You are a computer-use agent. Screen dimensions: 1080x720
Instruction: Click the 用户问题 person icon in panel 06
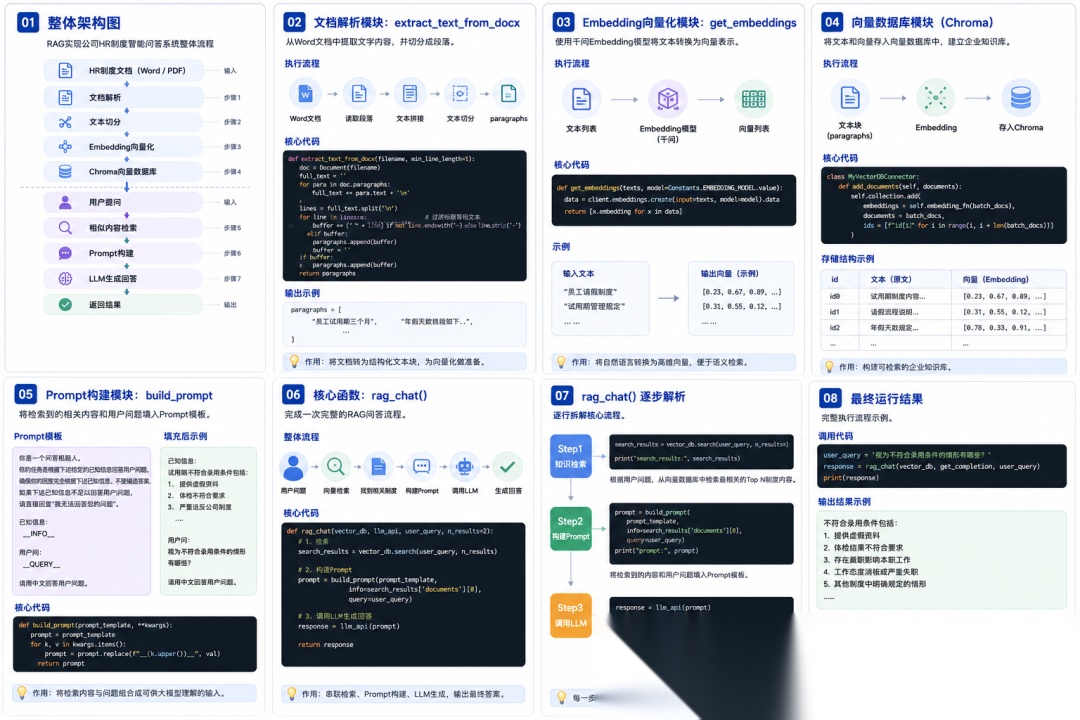[293, 467]
